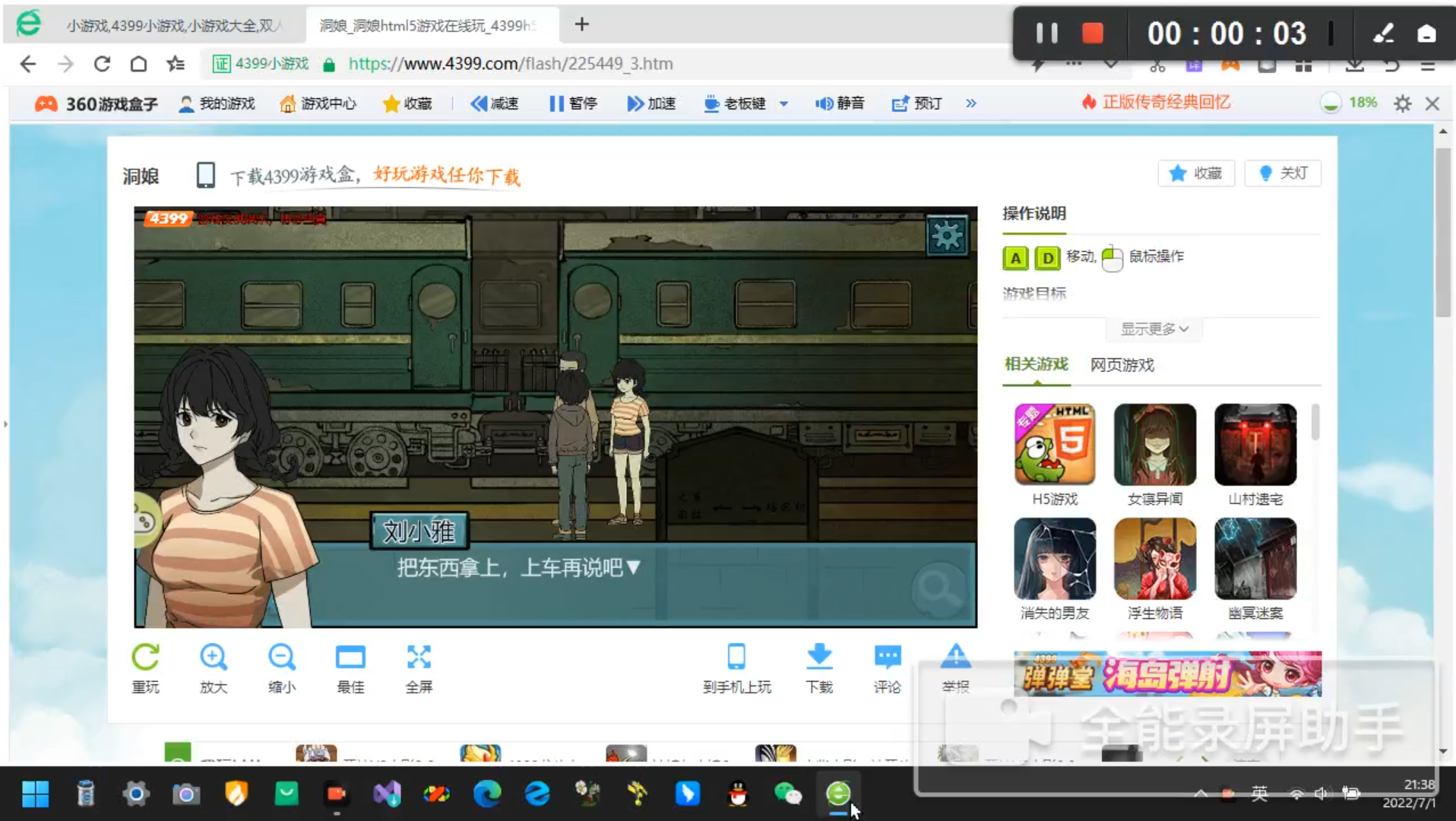The height and width of the screenshot is (821, 1456).
Task: Select the 网页游戏 tab
Action: point(1122,366)
